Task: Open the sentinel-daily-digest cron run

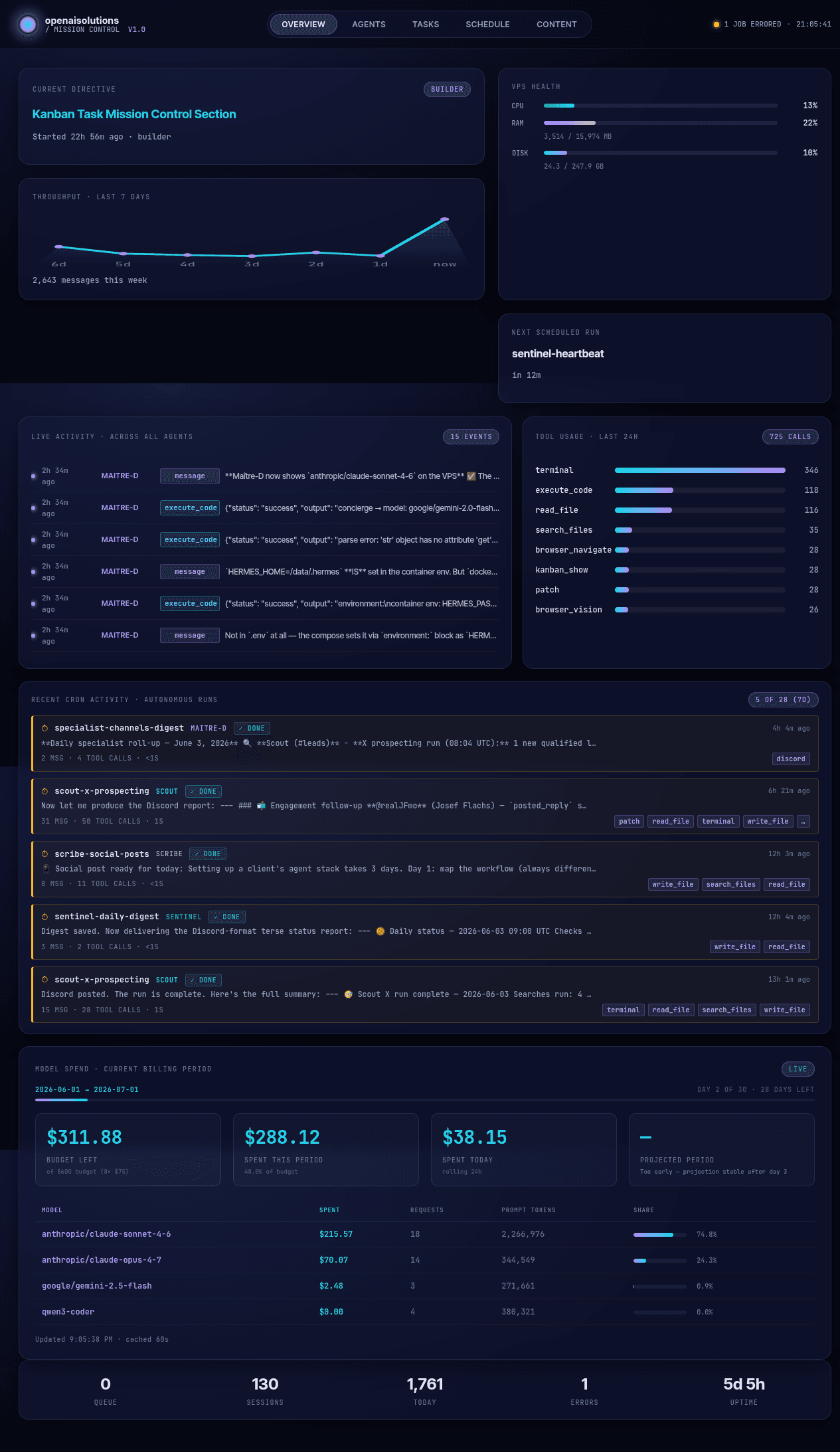Action: click(425, 931)
